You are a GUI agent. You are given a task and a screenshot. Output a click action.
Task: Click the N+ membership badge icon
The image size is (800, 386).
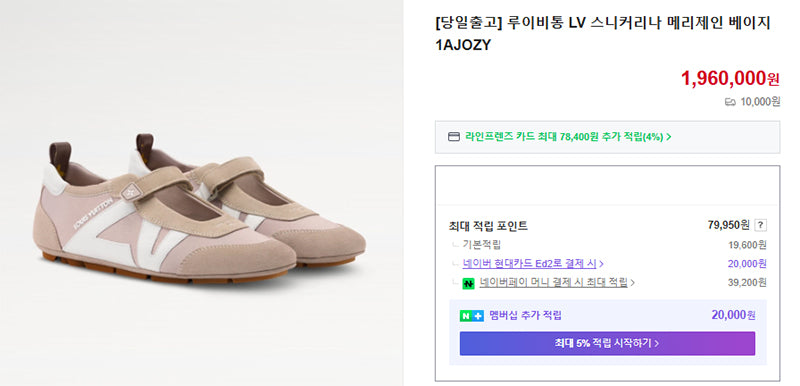coord(471,316)
